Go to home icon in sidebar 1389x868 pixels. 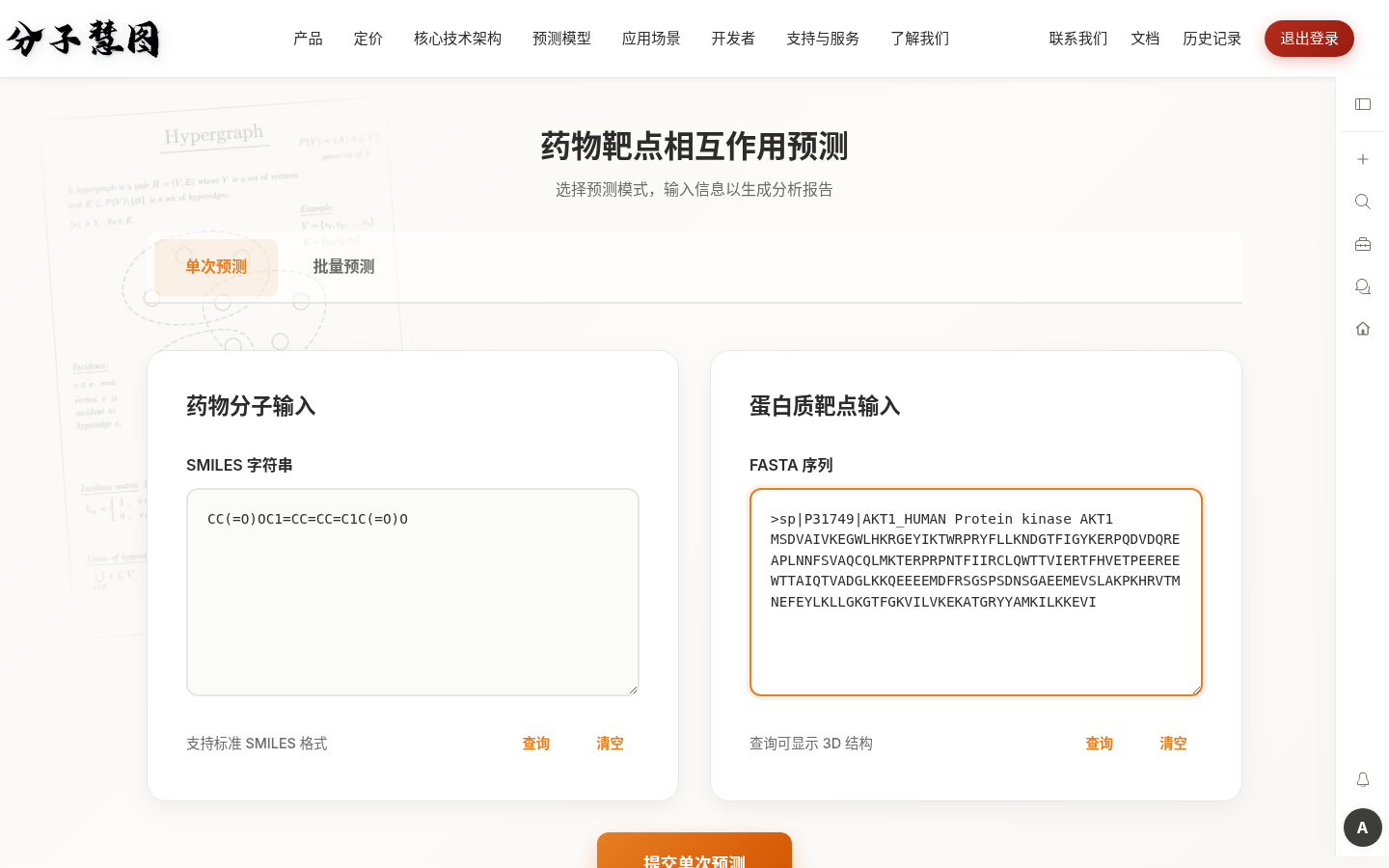pos(1363,329)
